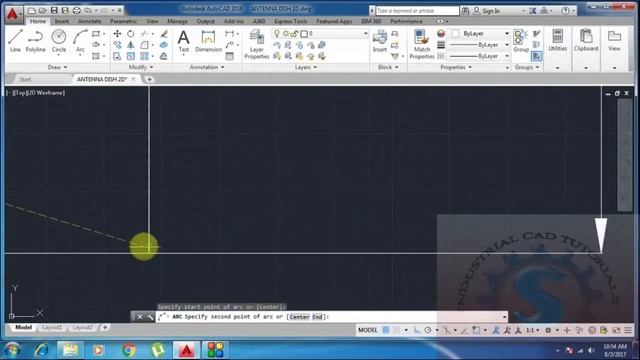Open Layer Properties manager
This screenshot has height=360, width=640.
point(257,44)
